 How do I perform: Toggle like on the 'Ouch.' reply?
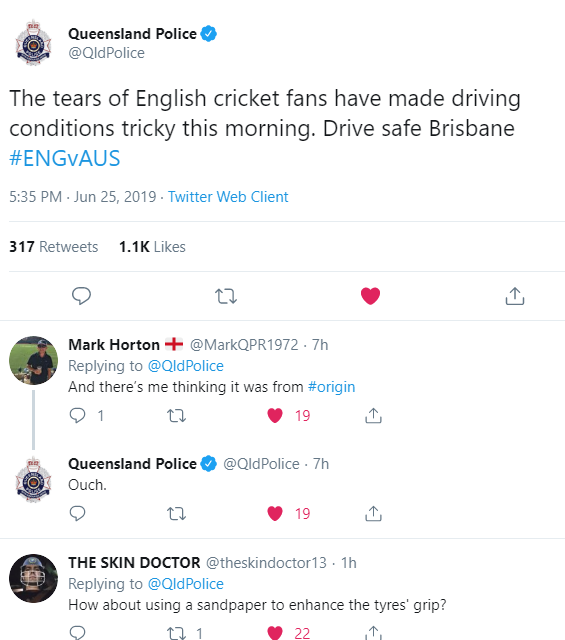pyautogui.click(x=275, y=513)
